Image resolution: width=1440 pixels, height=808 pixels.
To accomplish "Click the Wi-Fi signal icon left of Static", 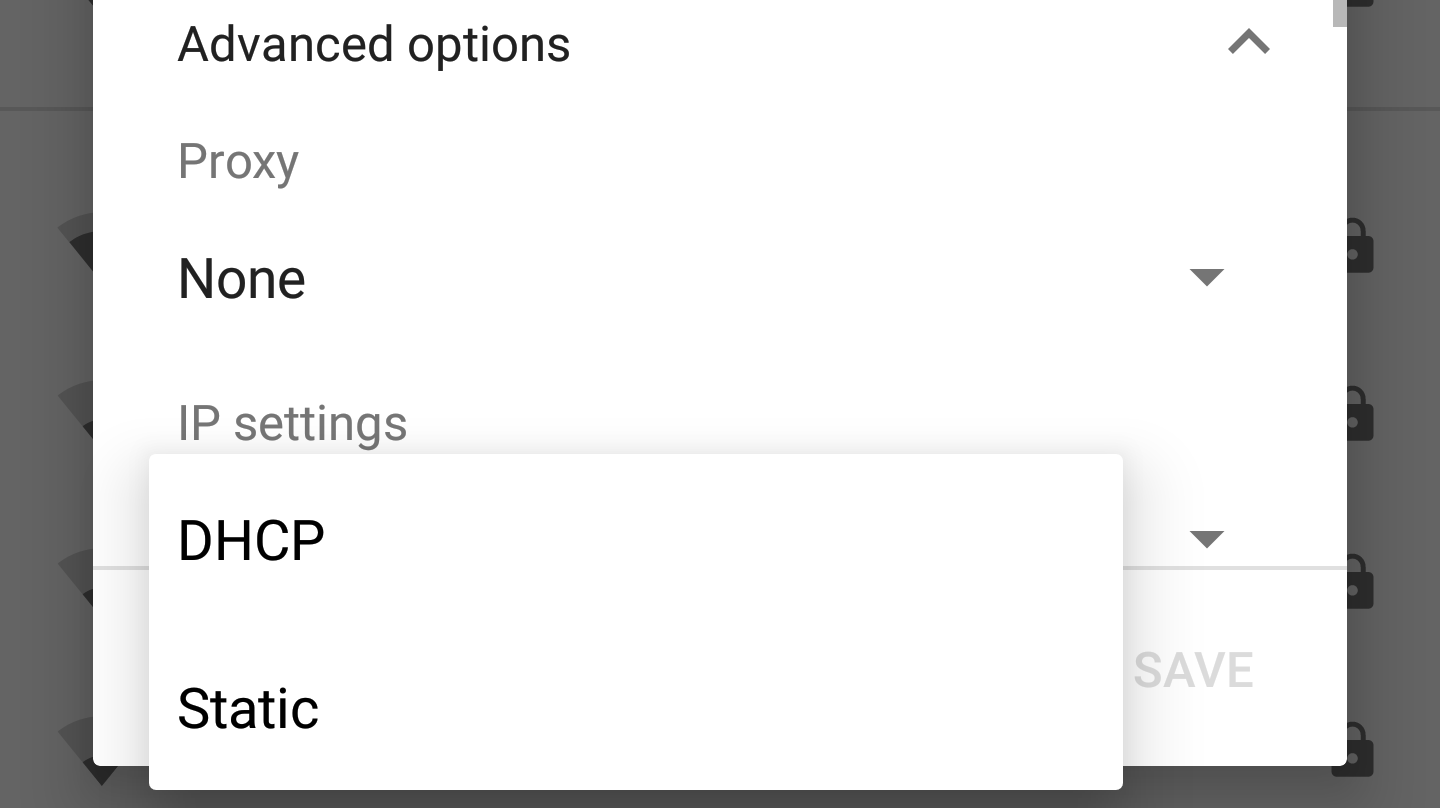I will (x=76, y=748).
